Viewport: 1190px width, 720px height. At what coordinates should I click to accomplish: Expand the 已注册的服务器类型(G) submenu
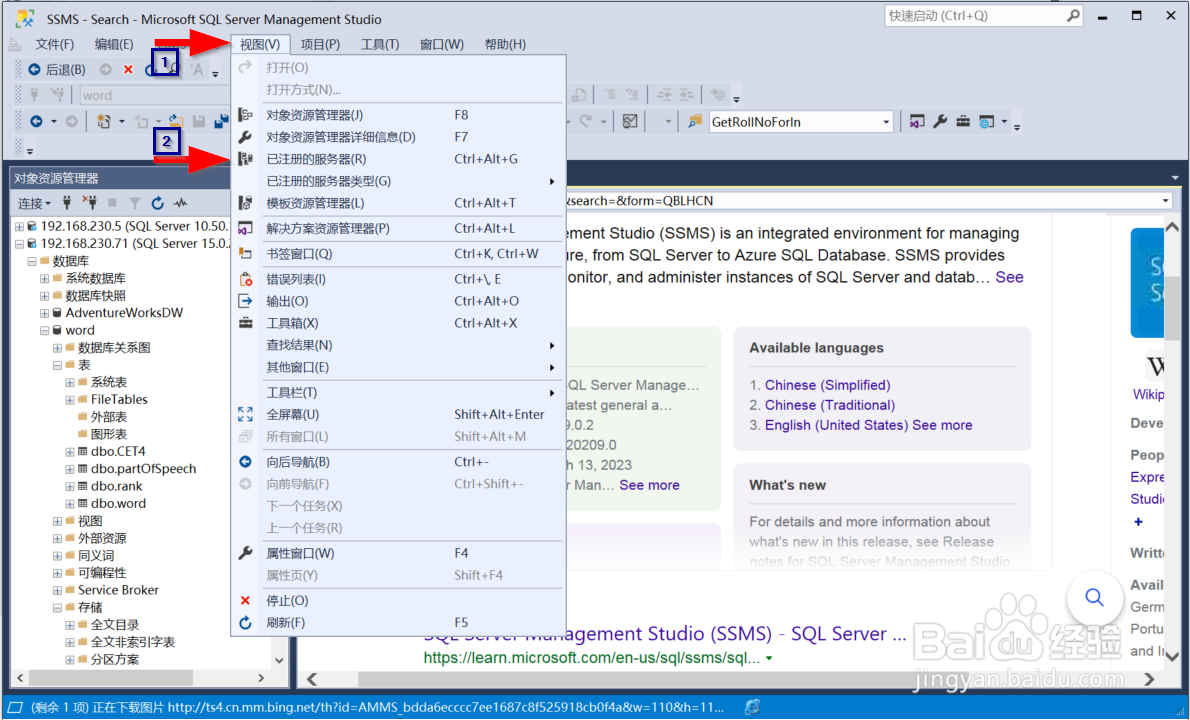point(552,181)
